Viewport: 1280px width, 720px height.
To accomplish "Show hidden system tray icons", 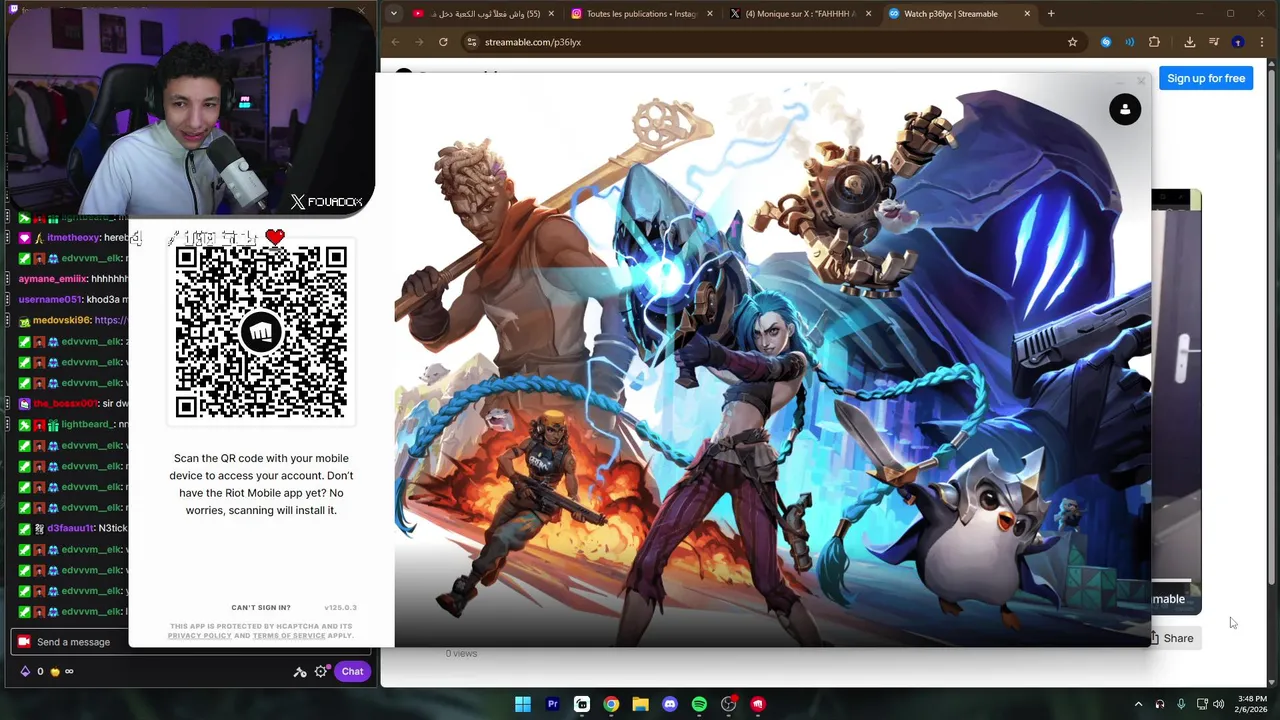I will click(1138, 704).
